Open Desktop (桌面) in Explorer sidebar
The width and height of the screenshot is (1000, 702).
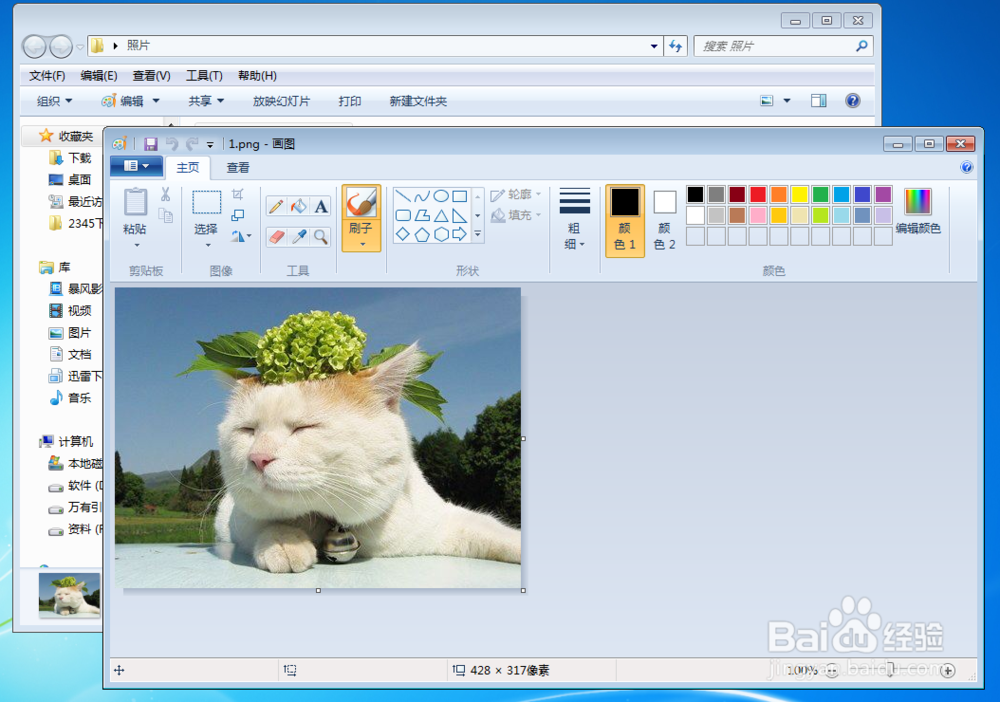pos(71,180)
